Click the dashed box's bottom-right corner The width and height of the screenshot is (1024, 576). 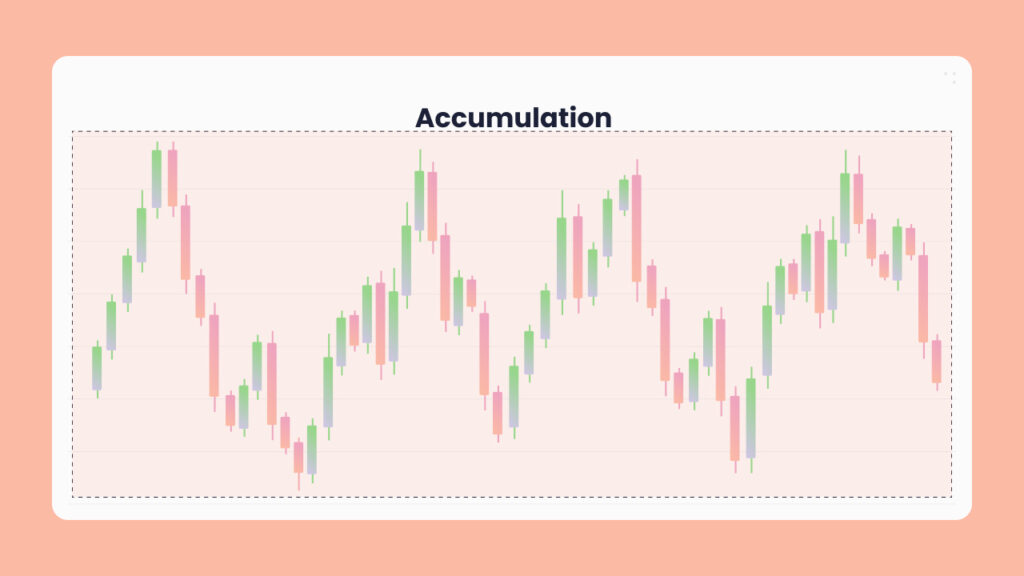coord(951,496)
